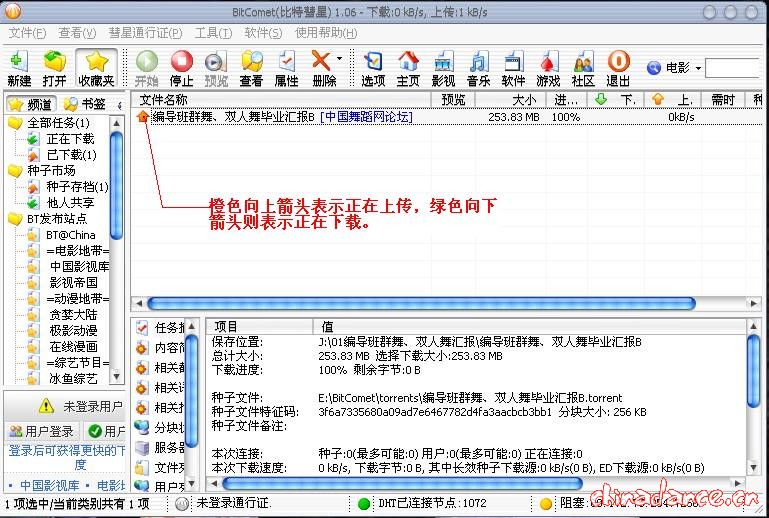Screen dimensions: 769x518
Task: Click the yellow 阻塞 status indicator
Action: point(545,504)
